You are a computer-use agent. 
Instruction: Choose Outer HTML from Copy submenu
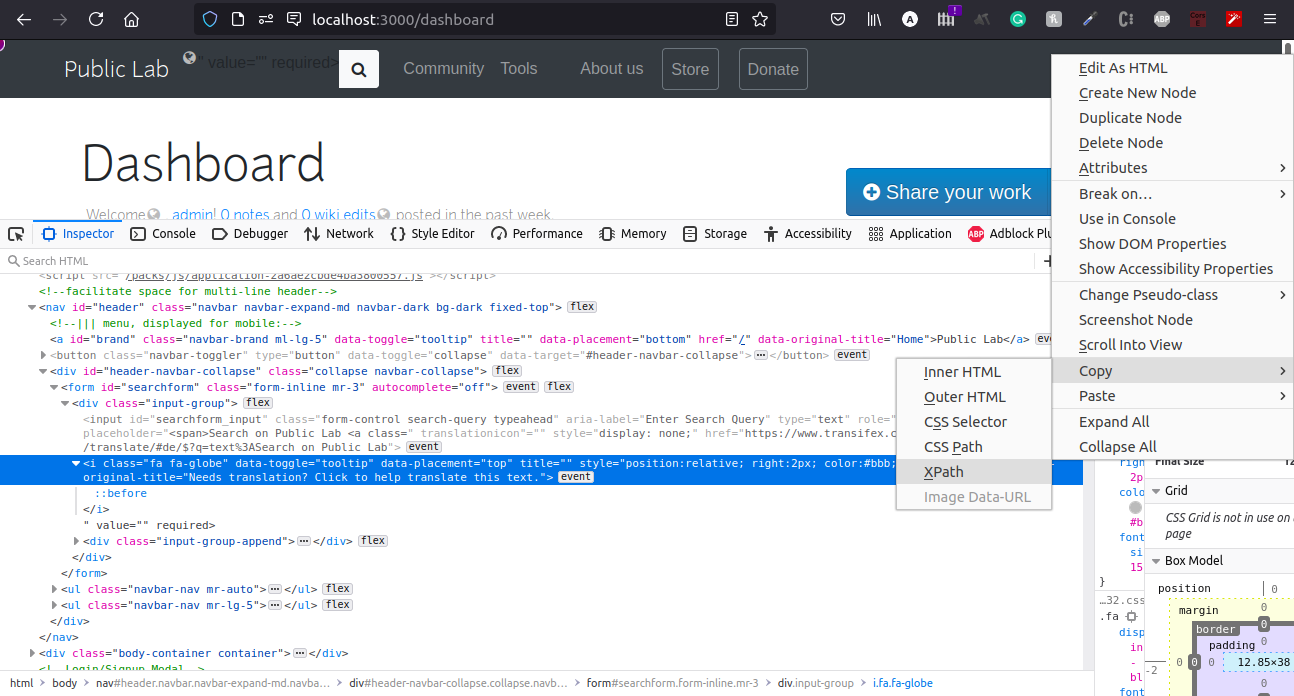974,397
